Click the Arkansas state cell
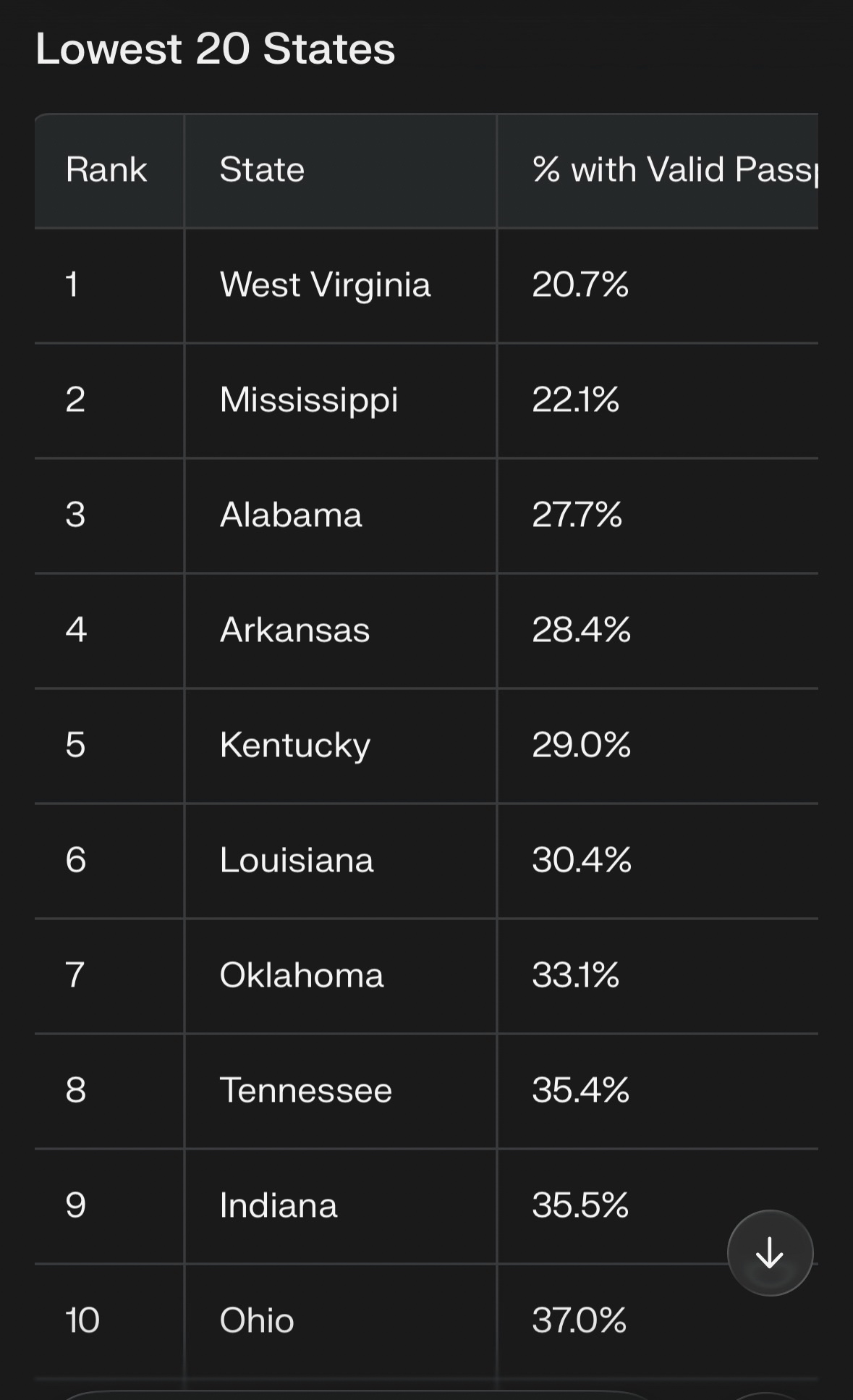The width and height of the screenshot is (853, 1400). coord(294,630)
